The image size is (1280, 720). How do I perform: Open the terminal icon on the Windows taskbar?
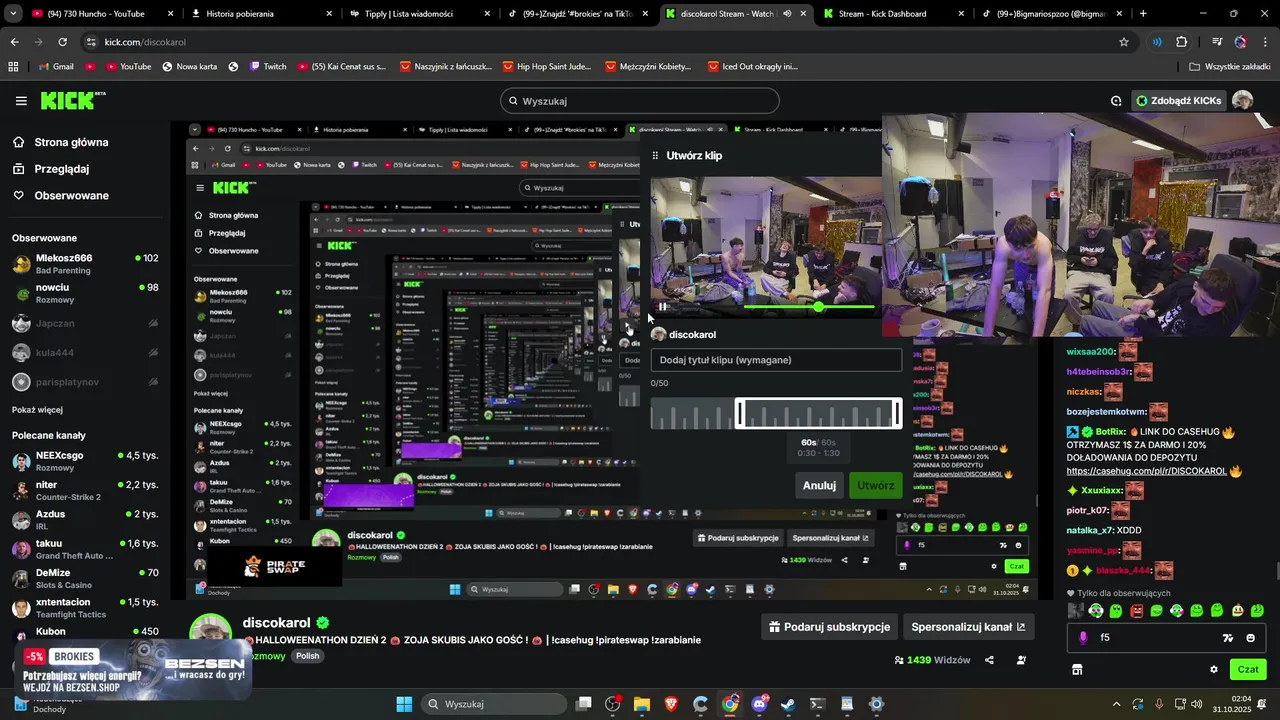click(817, 704)
